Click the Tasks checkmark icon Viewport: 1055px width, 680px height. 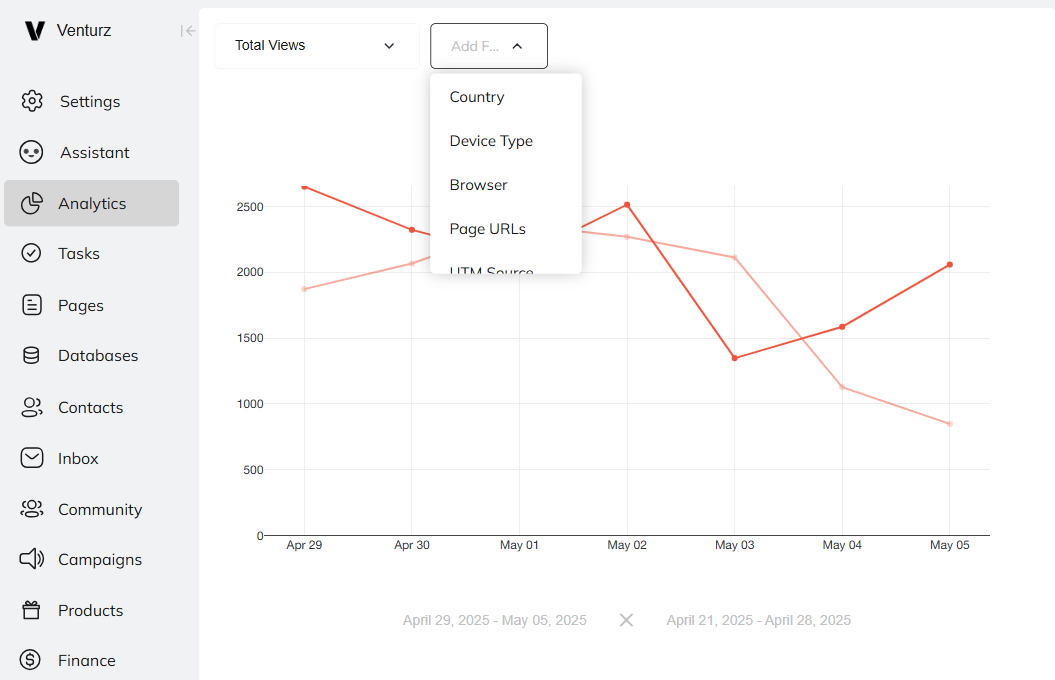32,253
